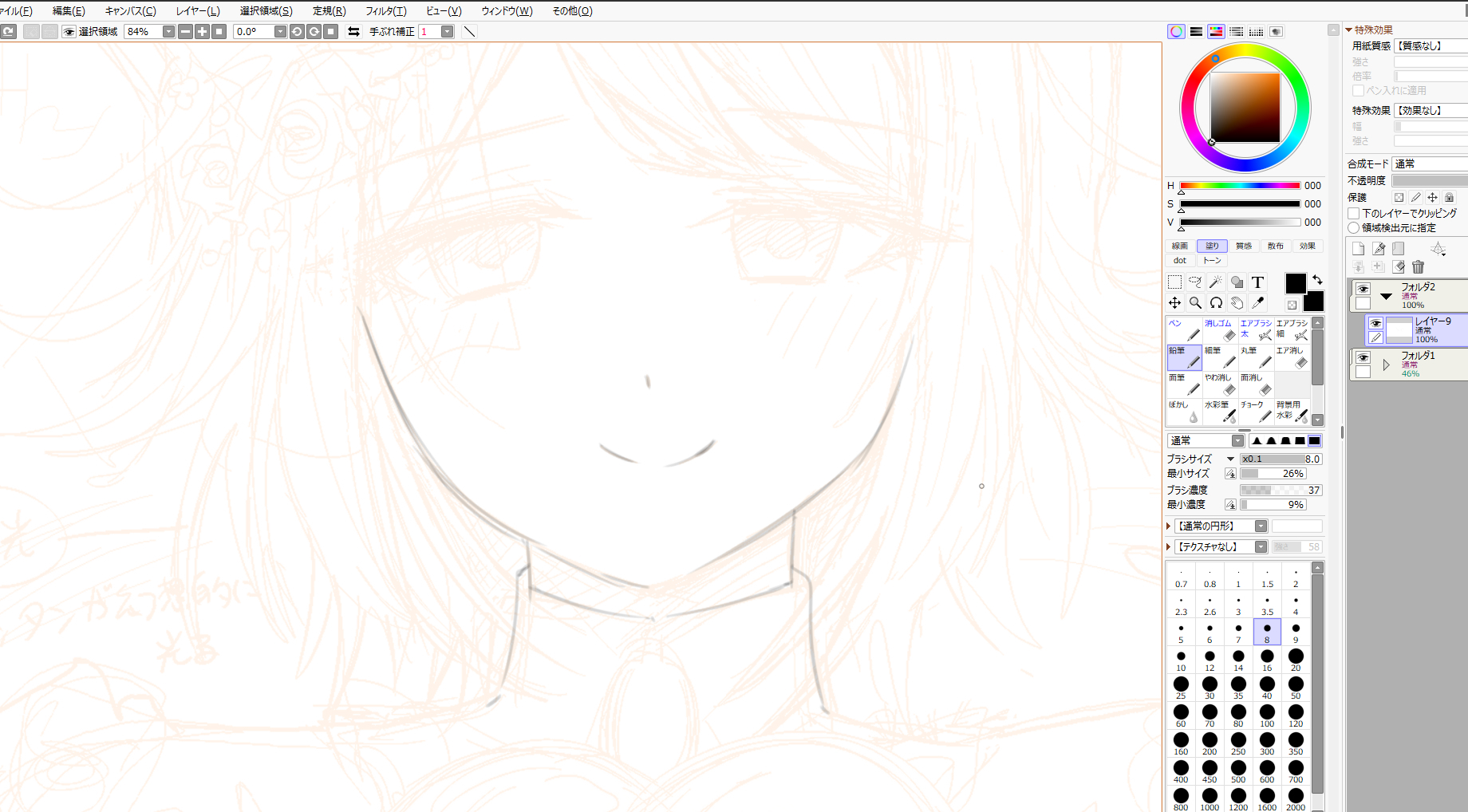Expand the フォルダ1 folder
The image size is (1468, 812).
pyautogui.click(x=1387, y=365)
